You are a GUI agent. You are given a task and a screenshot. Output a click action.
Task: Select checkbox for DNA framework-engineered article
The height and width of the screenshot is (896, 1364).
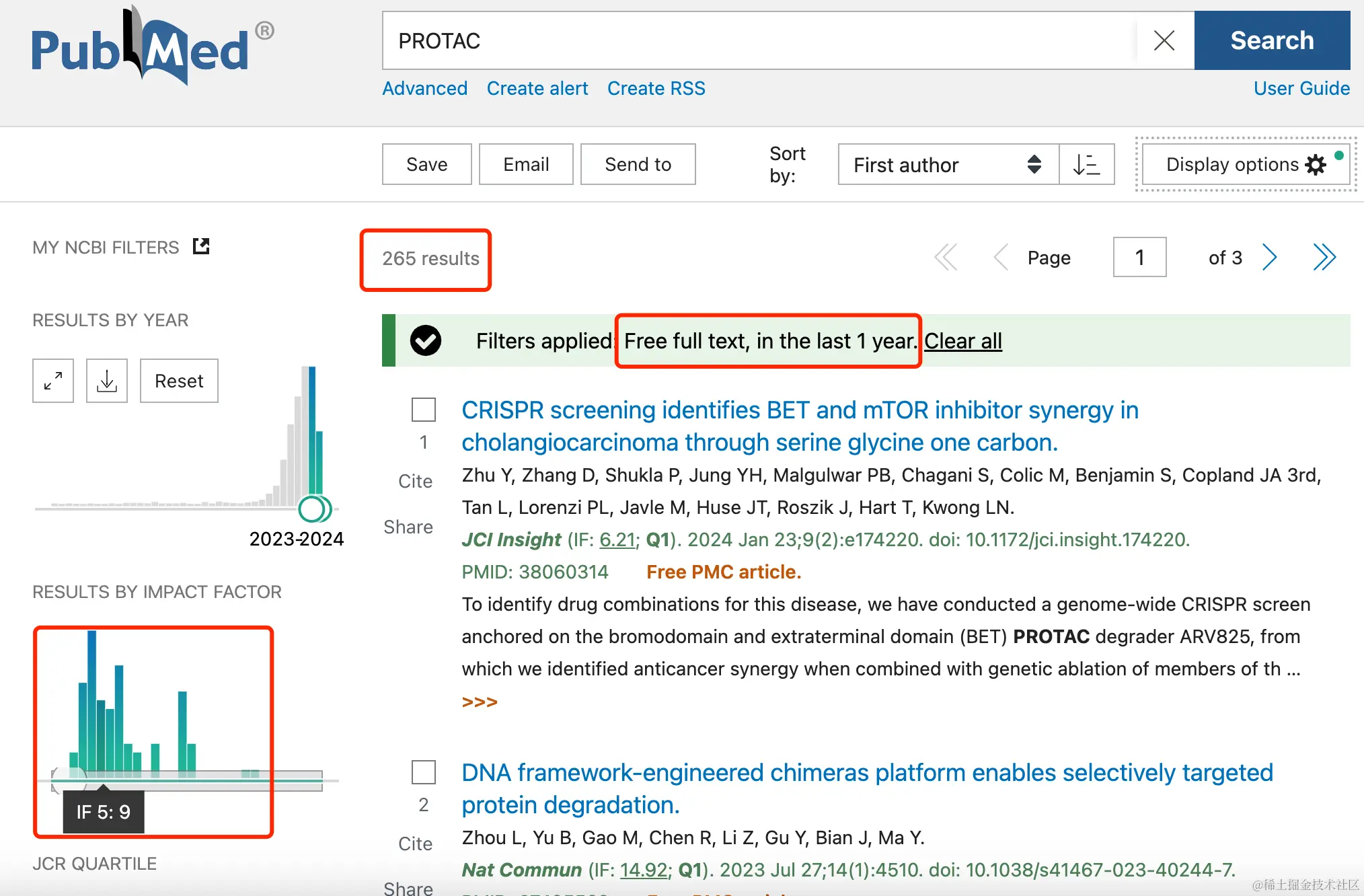[424, 772]
